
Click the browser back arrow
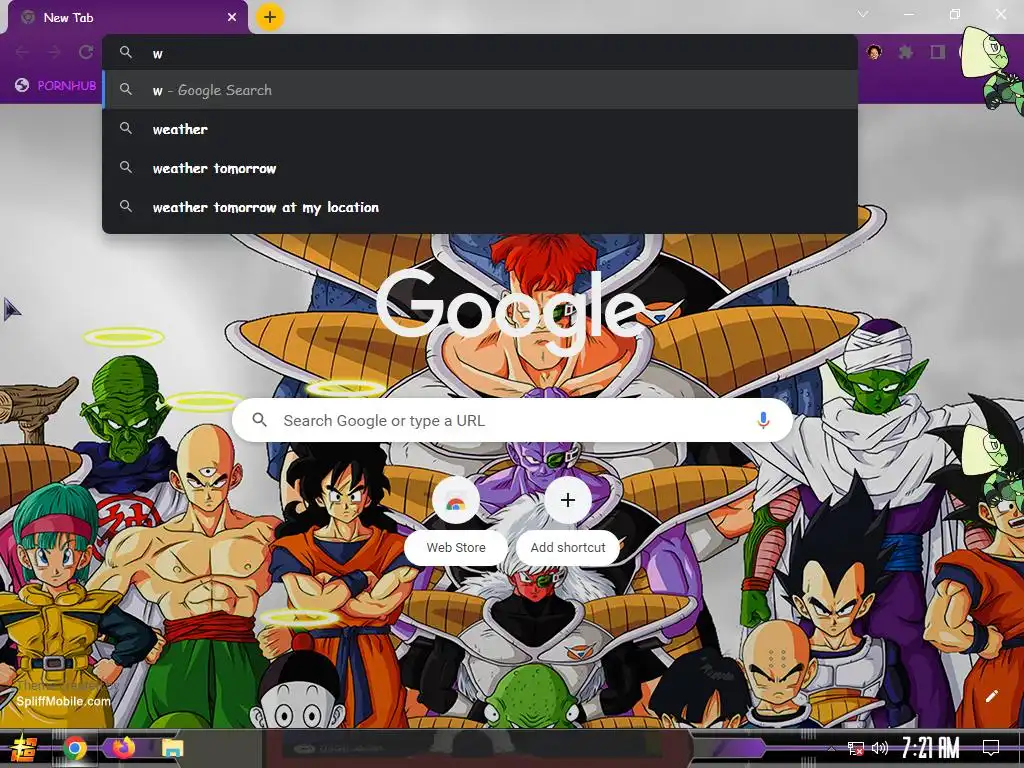tap(22, 52)
